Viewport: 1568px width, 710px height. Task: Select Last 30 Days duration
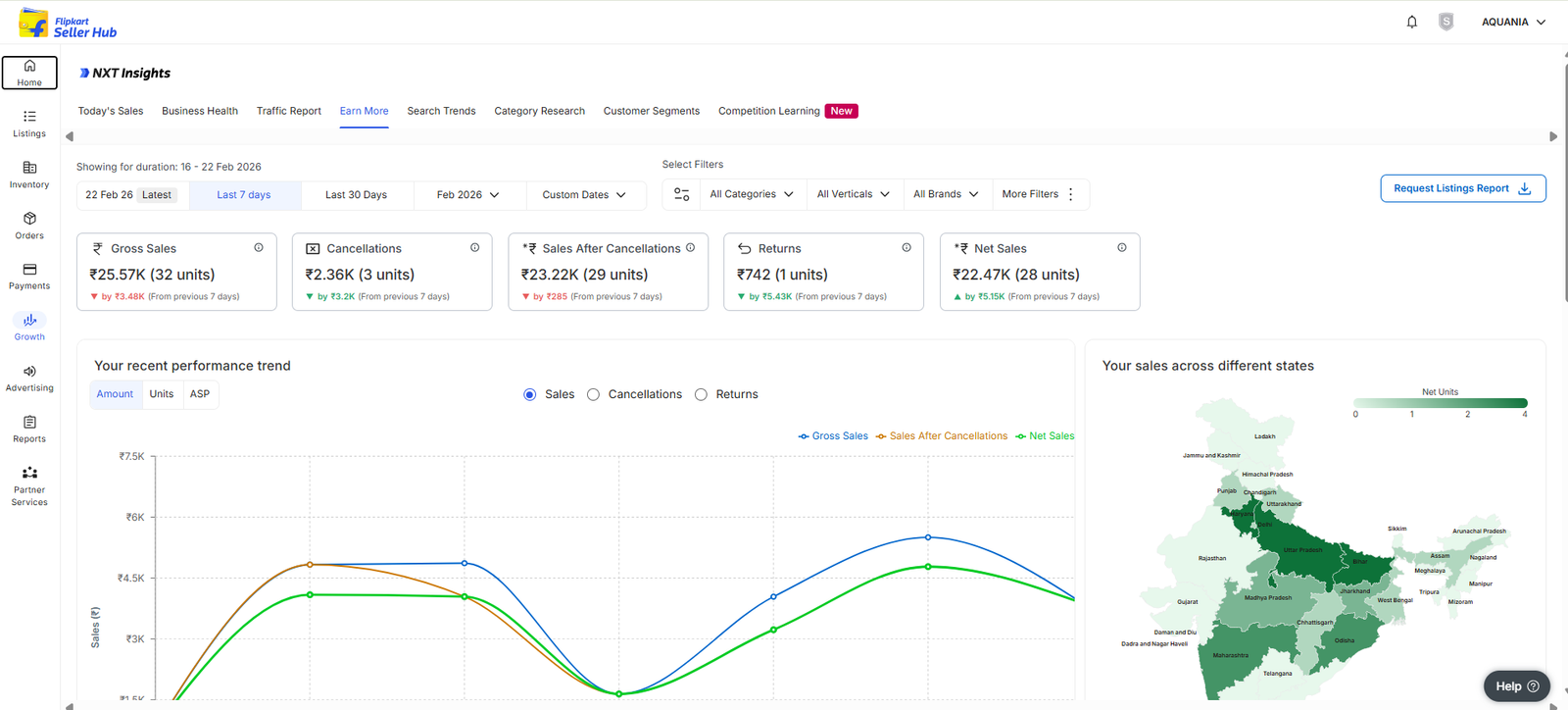pos(357,195)
